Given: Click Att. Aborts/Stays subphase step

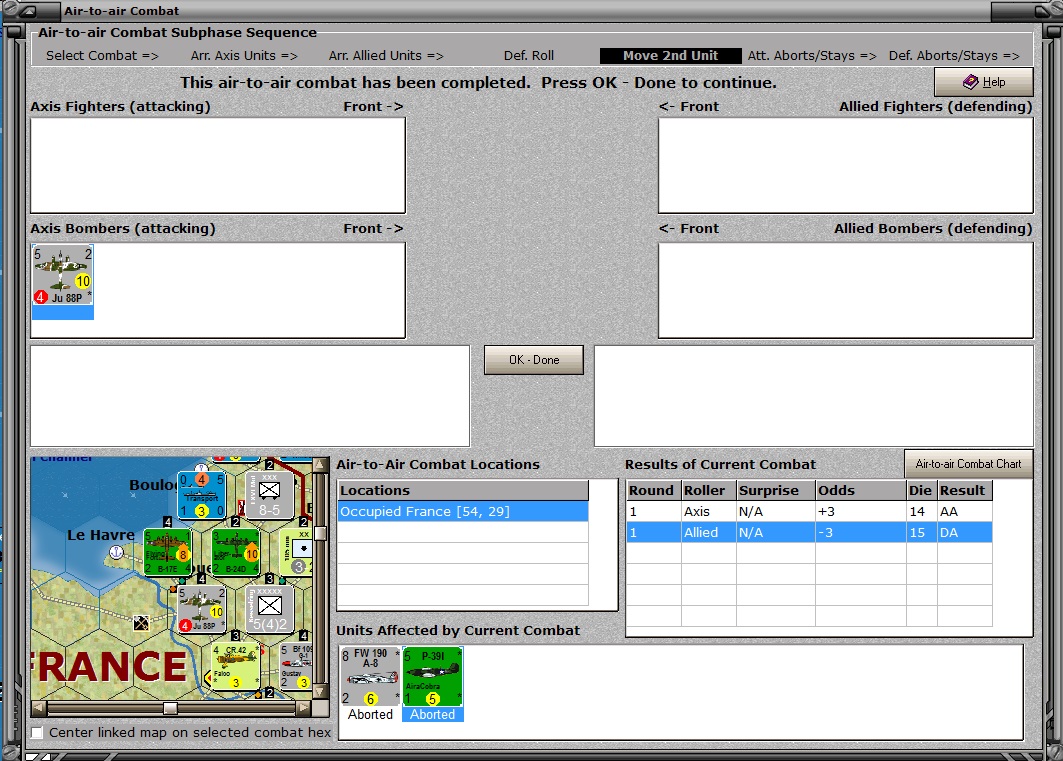Looking at the screenshot, I should (x=812, y=56).
